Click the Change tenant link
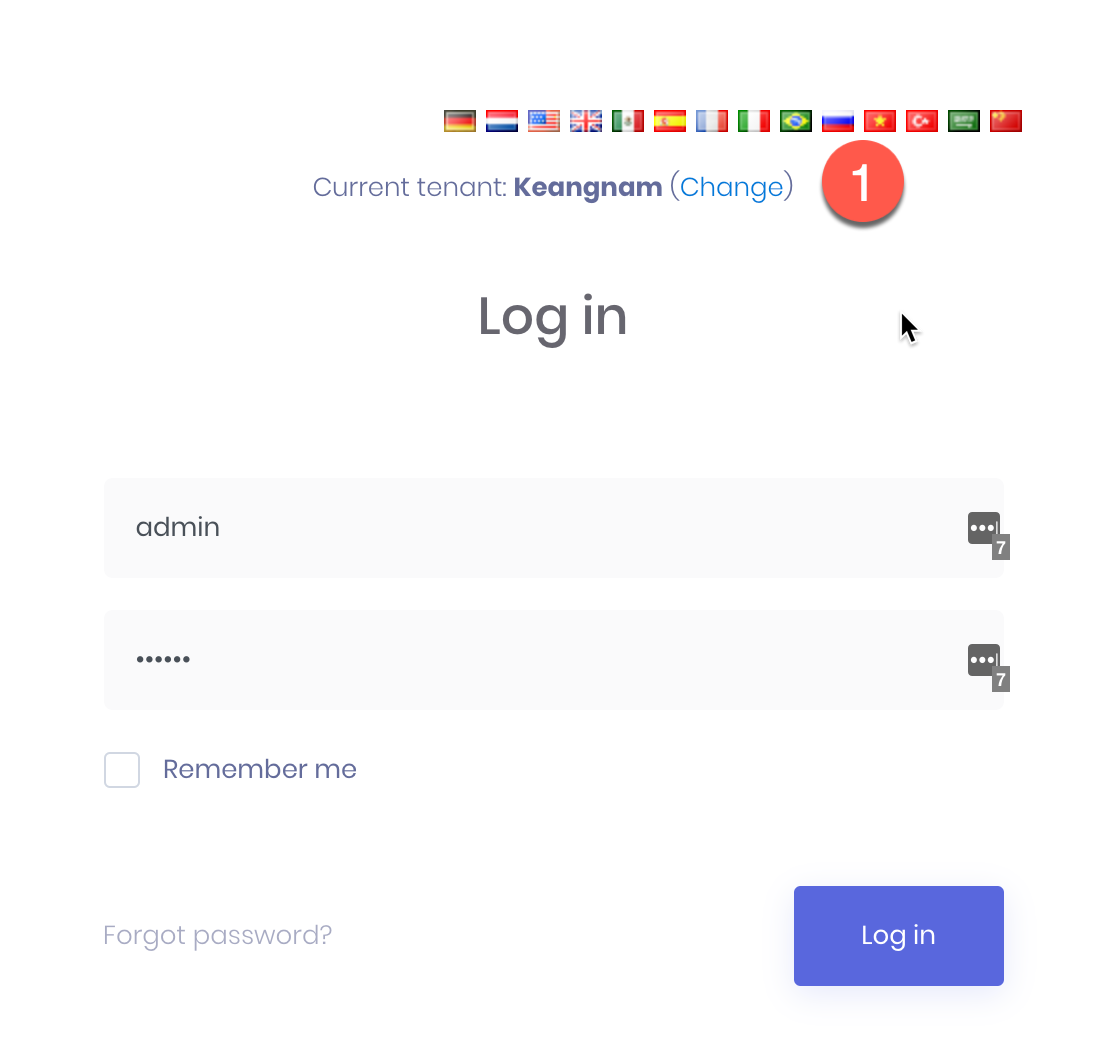Viewport: 1110px width, 1052px height. 732,187
